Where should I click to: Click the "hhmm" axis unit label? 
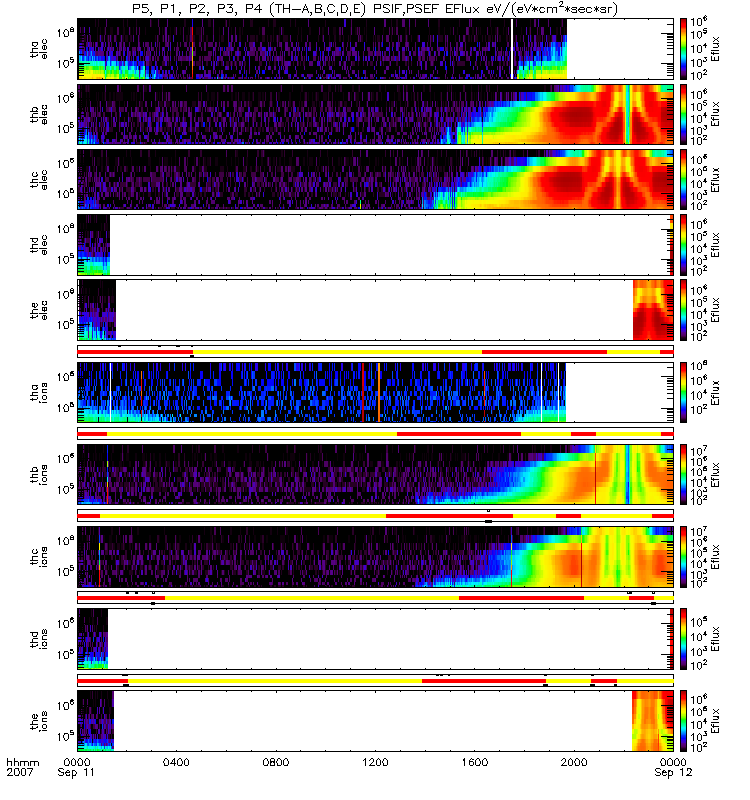tap(22, 763)
